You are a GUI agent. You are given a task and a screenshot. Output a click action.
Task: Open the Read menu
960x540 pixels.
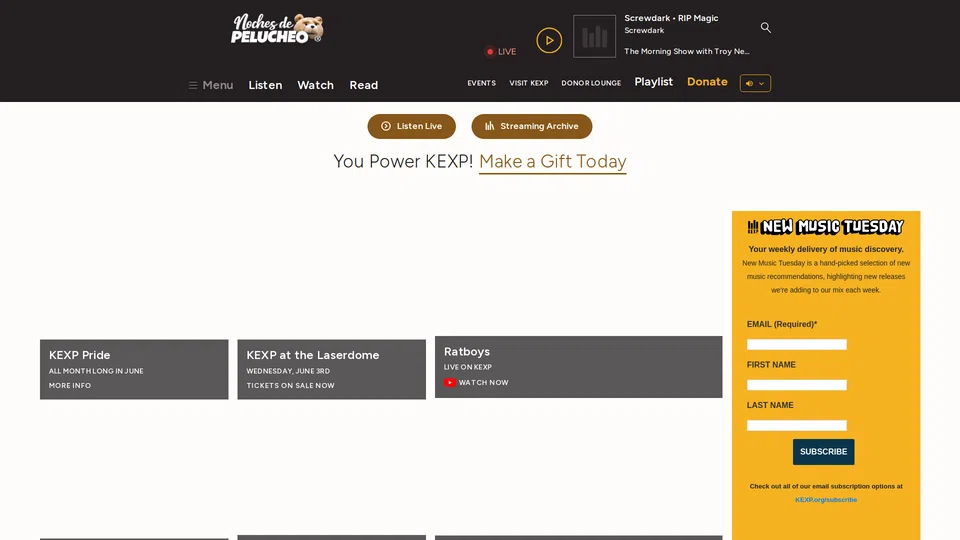tap(364, 85)
